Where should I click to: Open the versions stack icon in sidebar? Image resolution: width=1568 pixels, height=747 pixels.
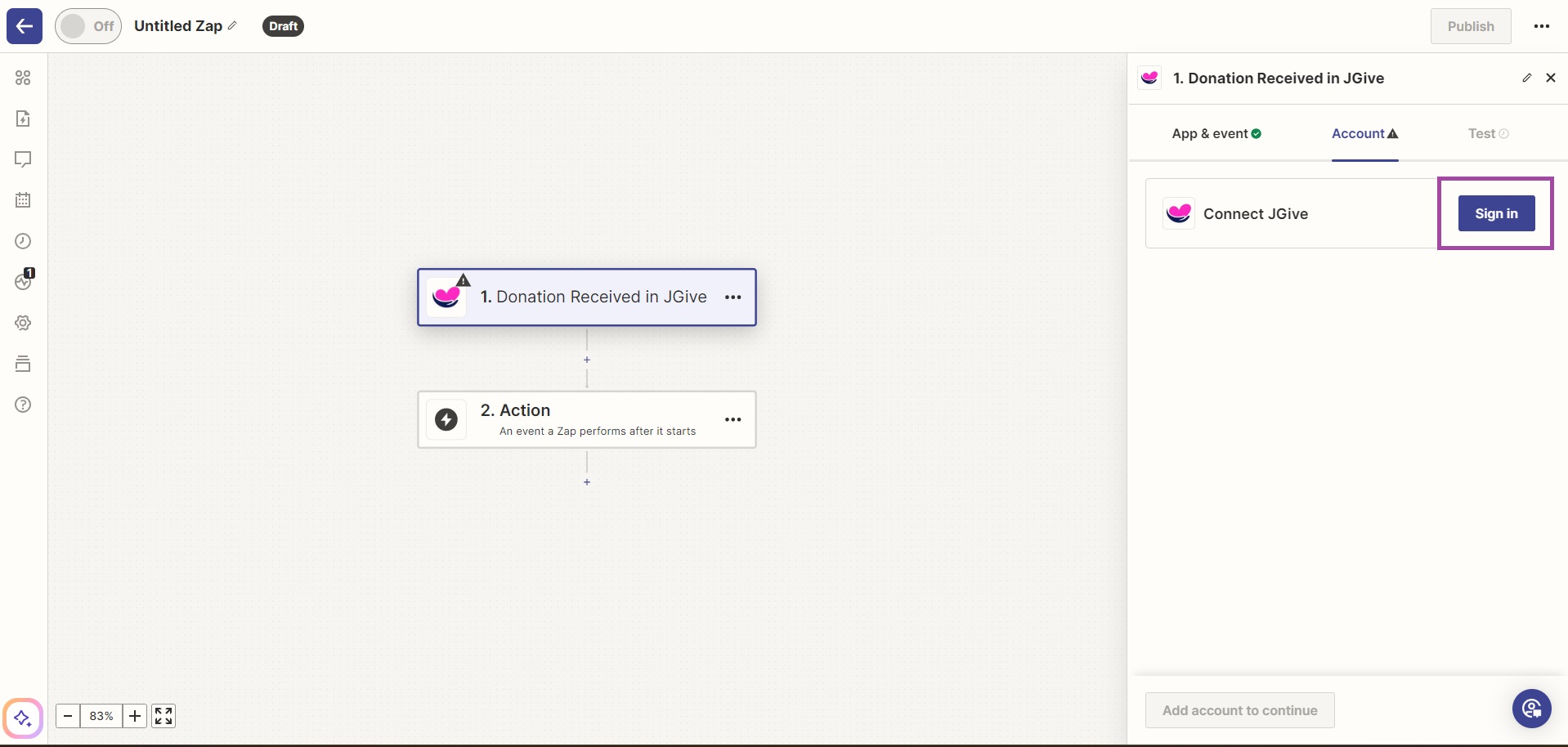23,364
